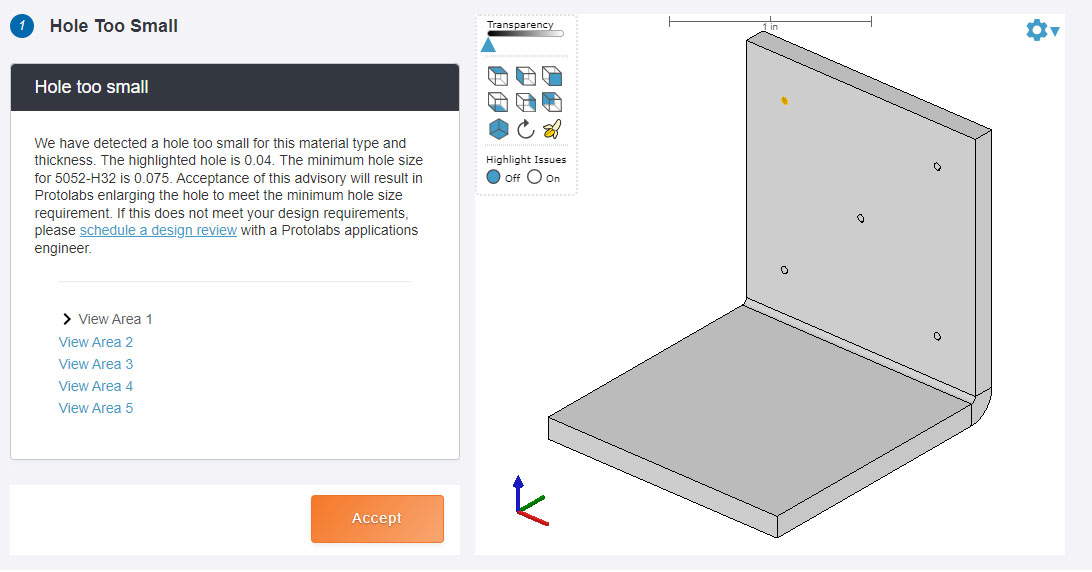Click the Transparency slider handle

tap(488, 44)
